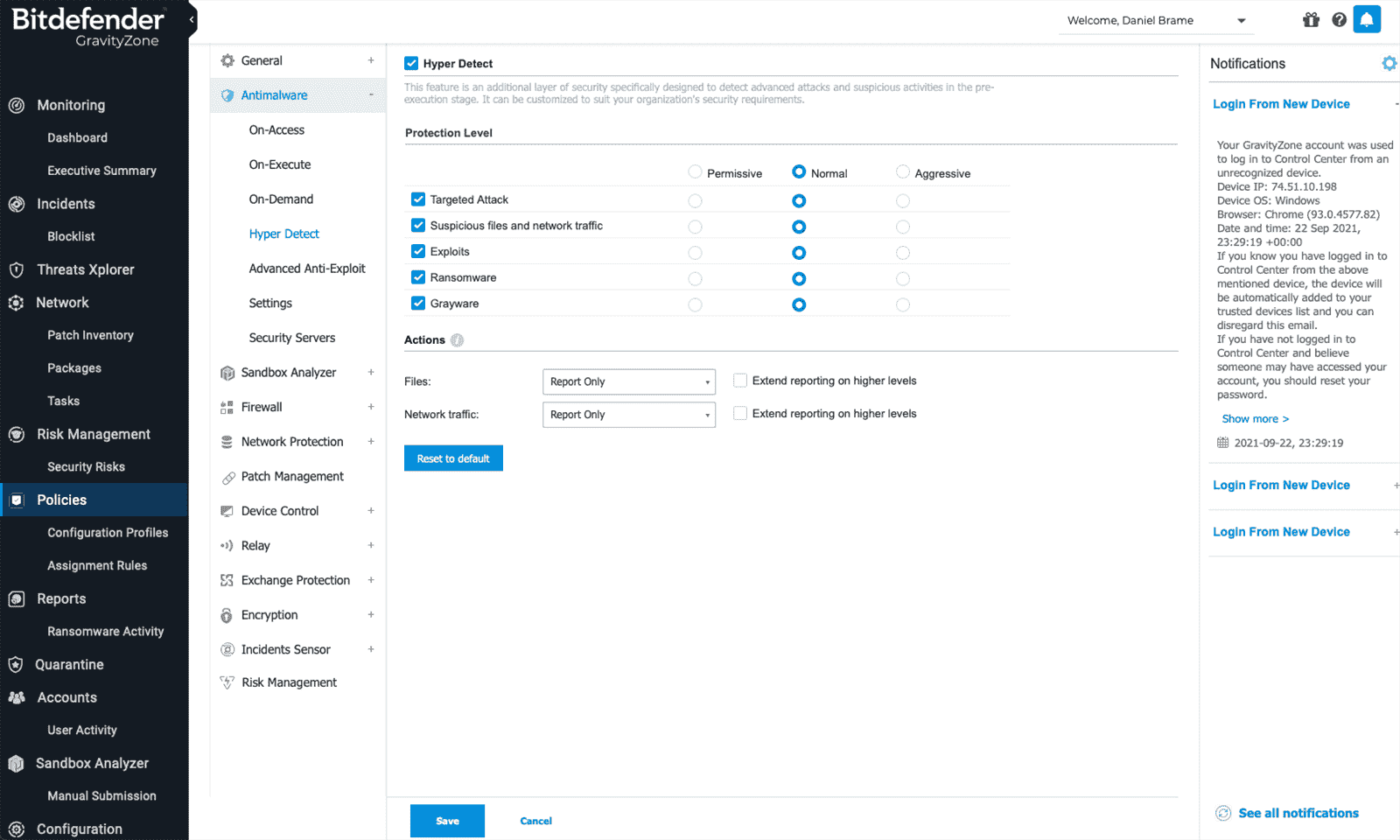Save the policy settings
Image resolution: width=1400 pixels, height=840 pixels.
[447, 821]
